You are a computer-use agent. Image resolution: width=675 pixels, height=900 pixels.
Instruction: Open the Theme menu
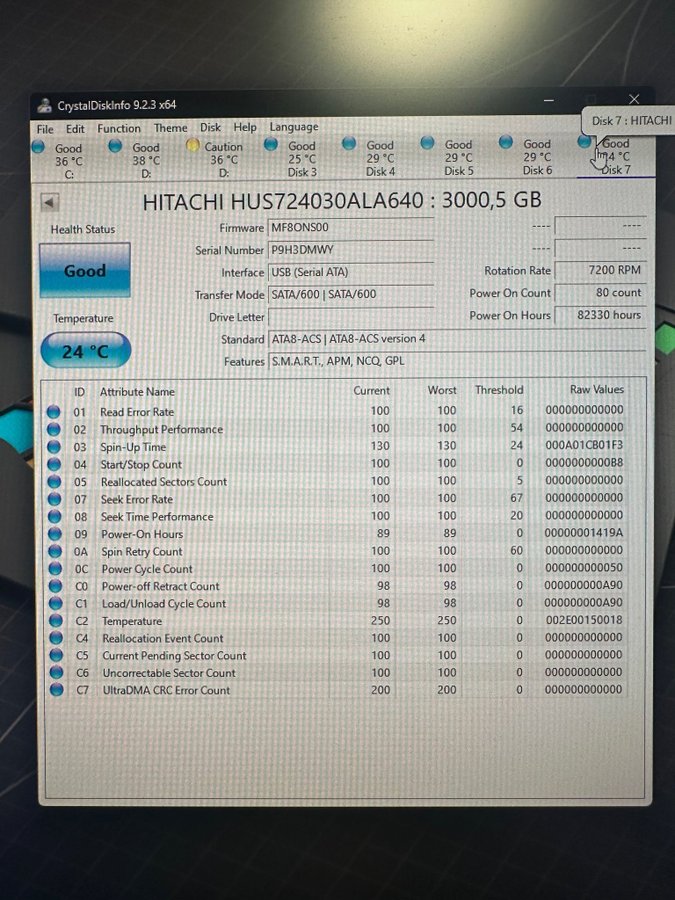coord(170,128)
